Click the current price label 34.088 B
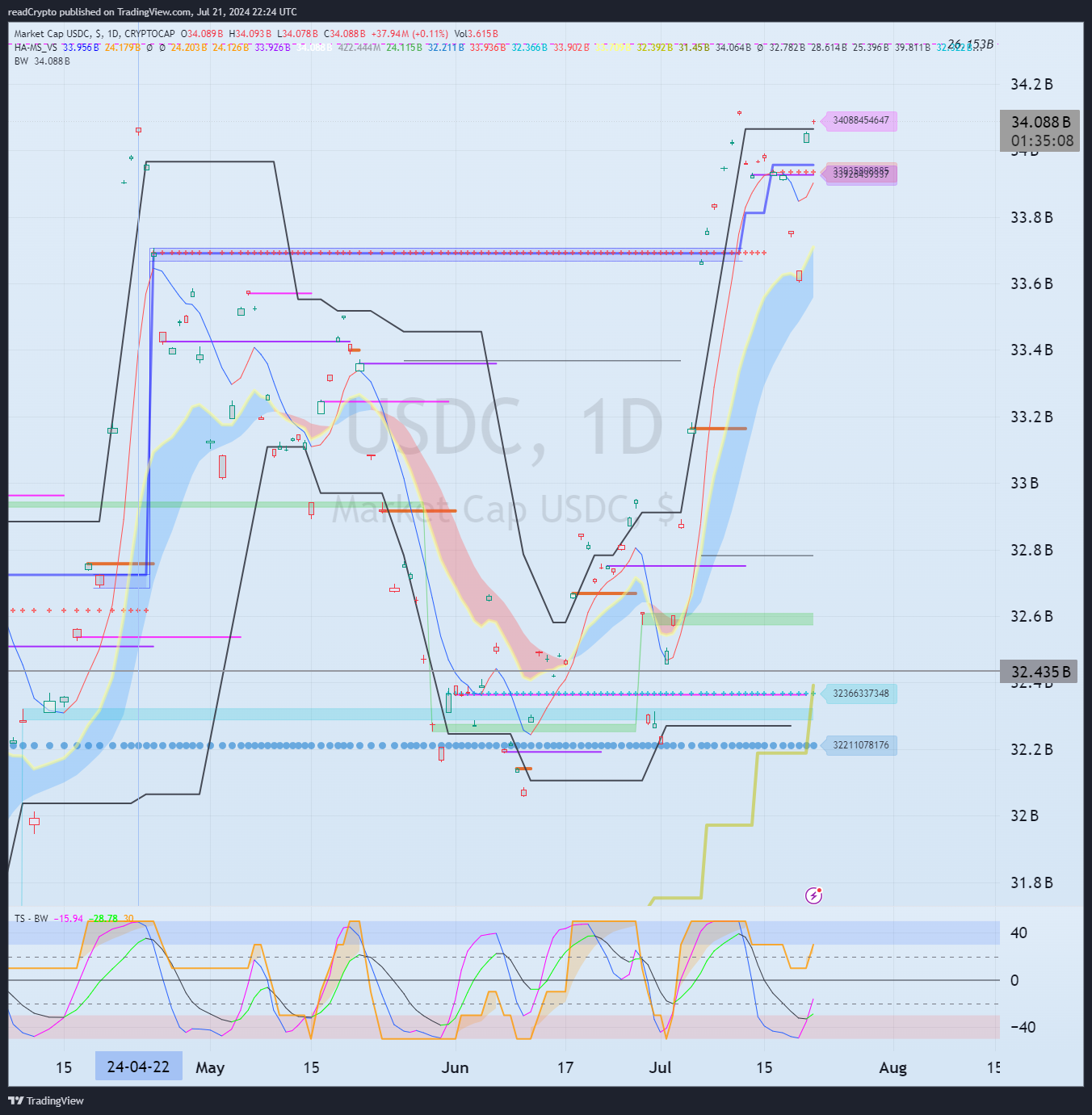 pos(1040,122)
